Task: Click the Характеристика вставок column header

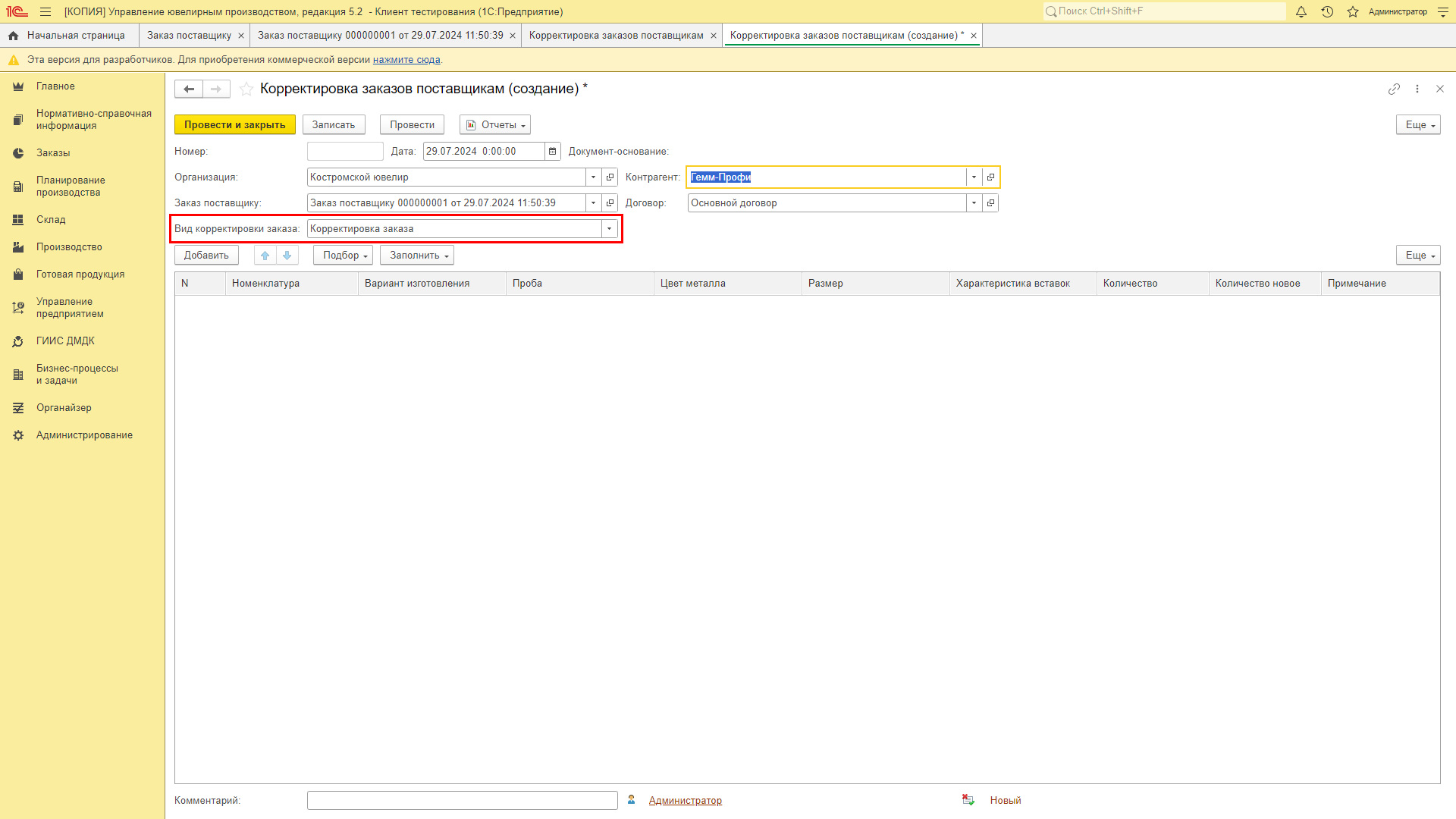Action: click(x=1023, y=284)
